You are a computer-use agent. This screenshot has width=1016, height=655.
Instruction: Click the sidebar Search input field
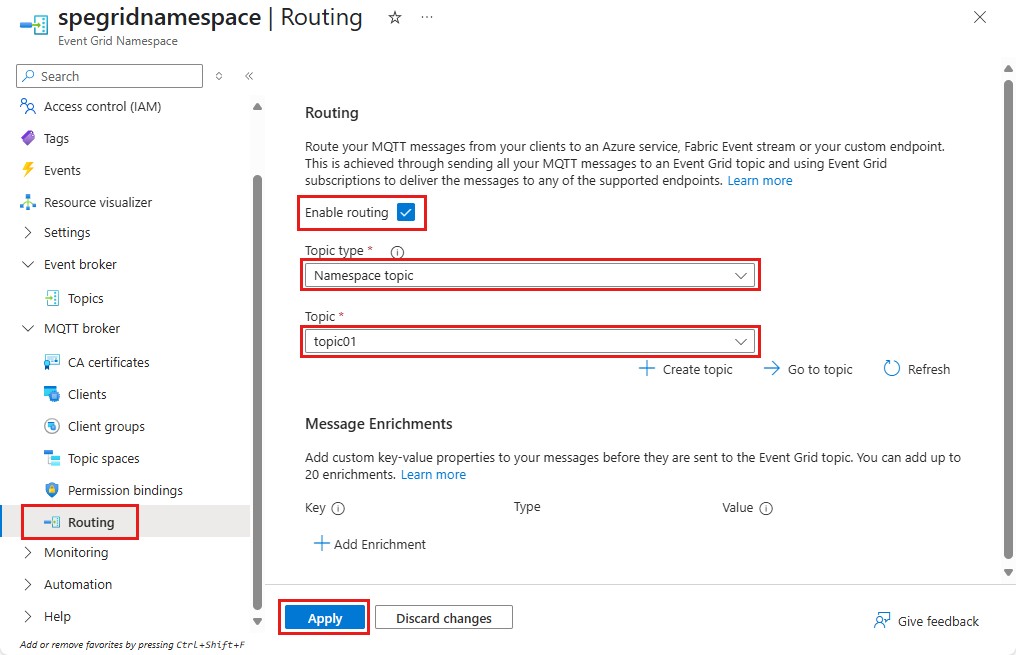[x=110, y=76]
